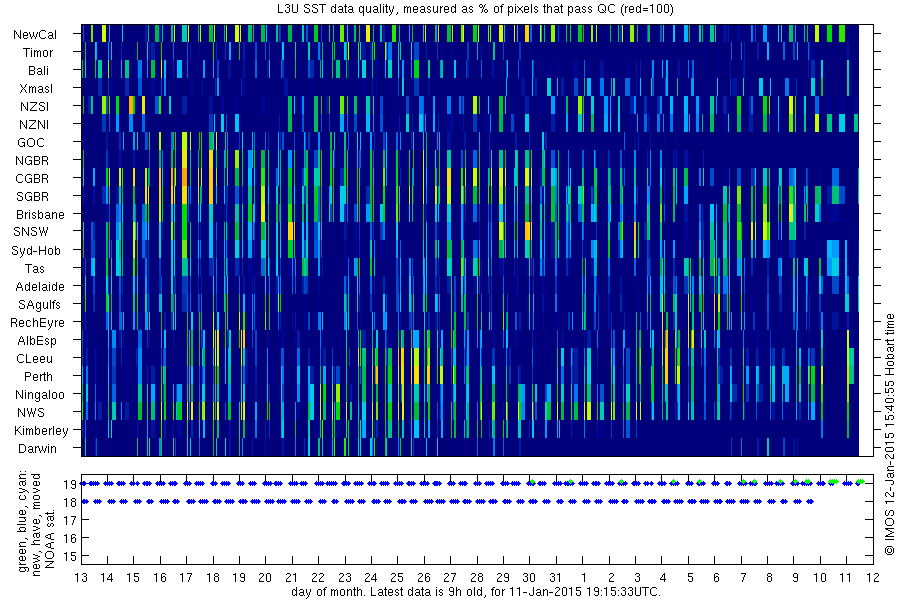The image size is (900, 600).
Task: Click the Perth region label
Action: point(38,377)
